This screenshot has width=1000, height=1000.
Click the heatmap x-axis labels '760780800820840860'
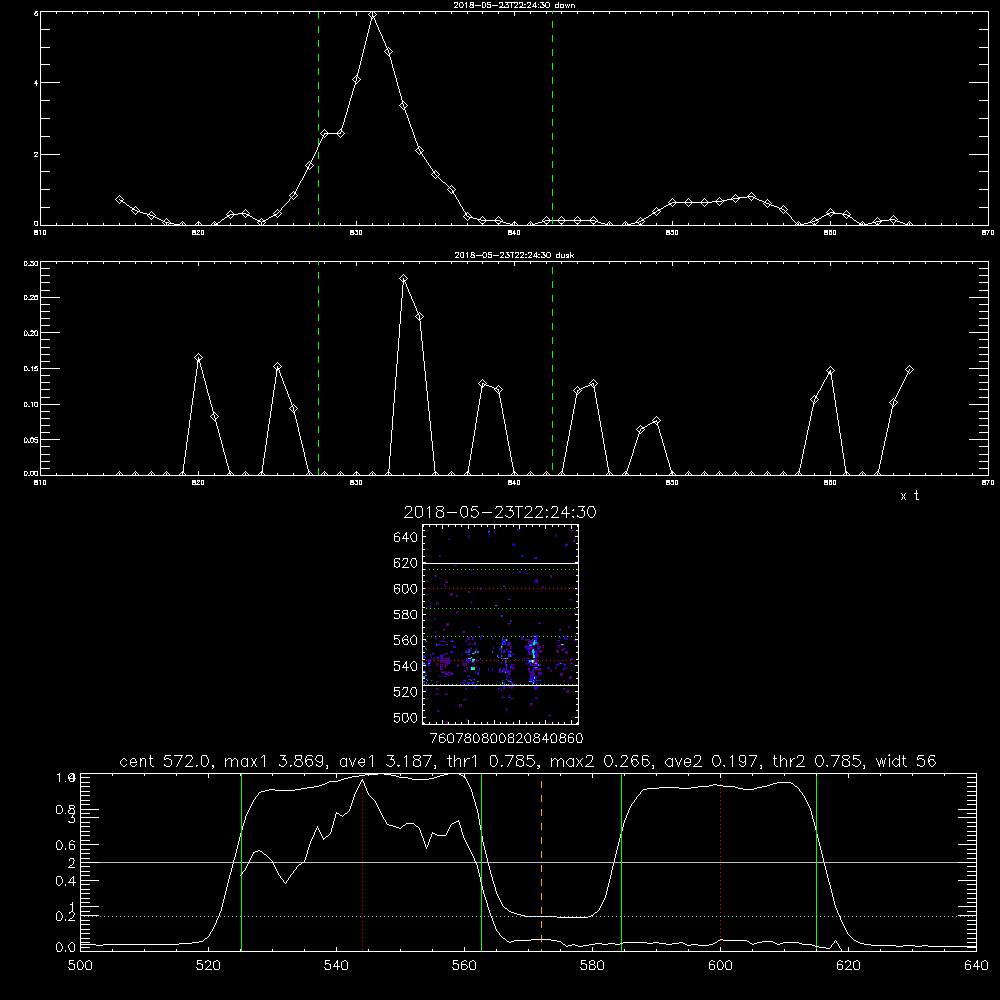[x=507, y=739]
